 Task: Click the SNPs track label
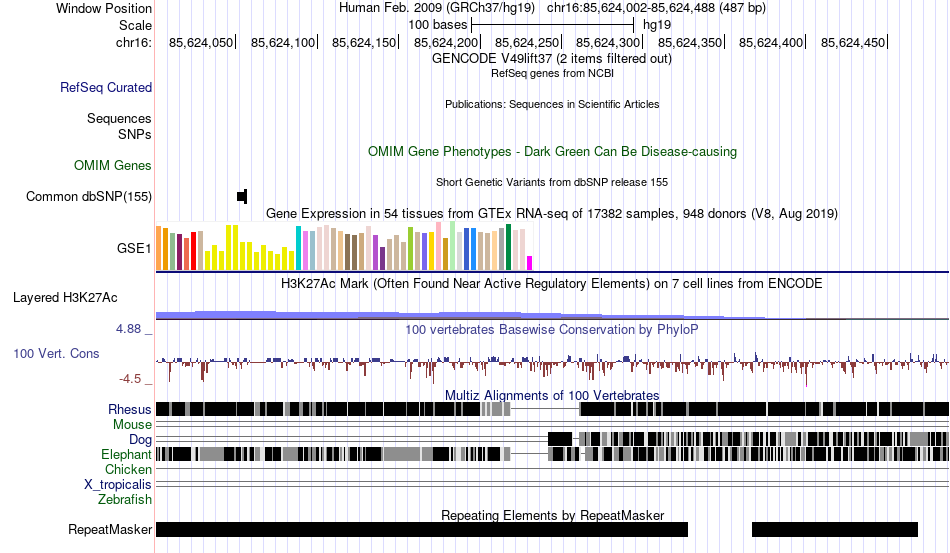click(x=135, y=134)
